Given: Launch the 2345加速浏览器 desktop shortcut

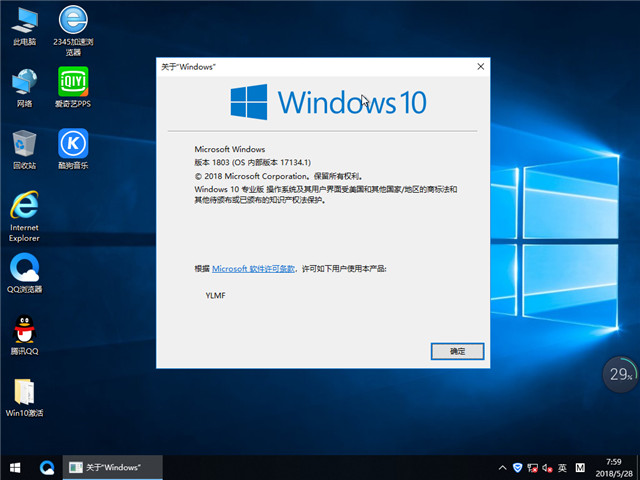Looking at the screenshot, I should tap(73, 31).
